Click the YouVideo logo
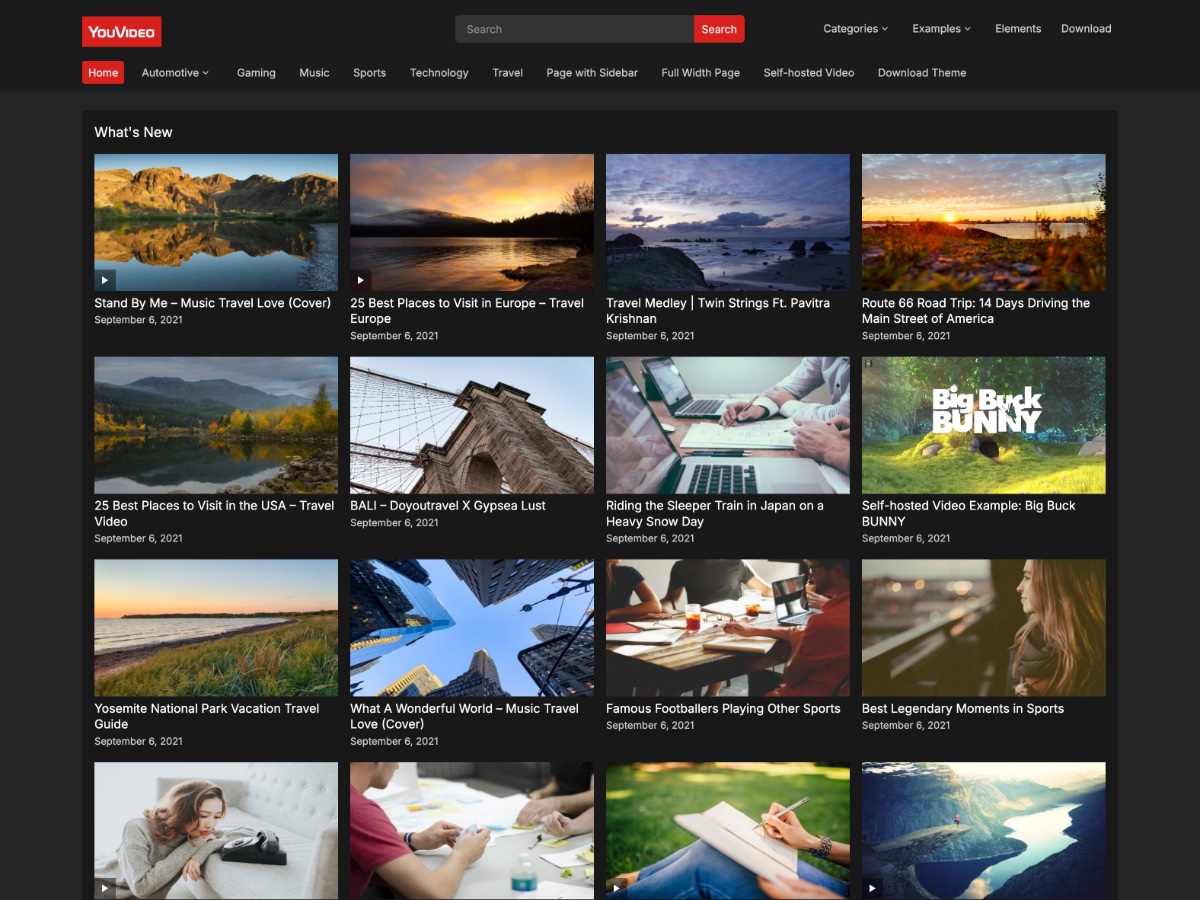The width and height of the screenshot is (1200, 900). tap(121, 31)
